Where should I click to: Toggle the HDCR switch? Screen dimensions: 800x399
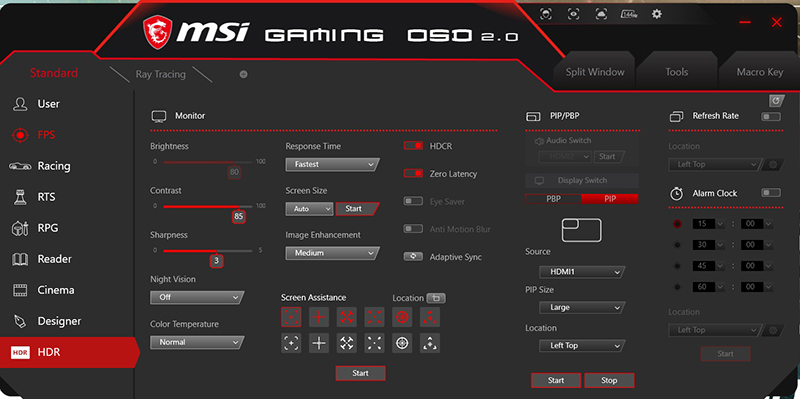coord(413,146)
